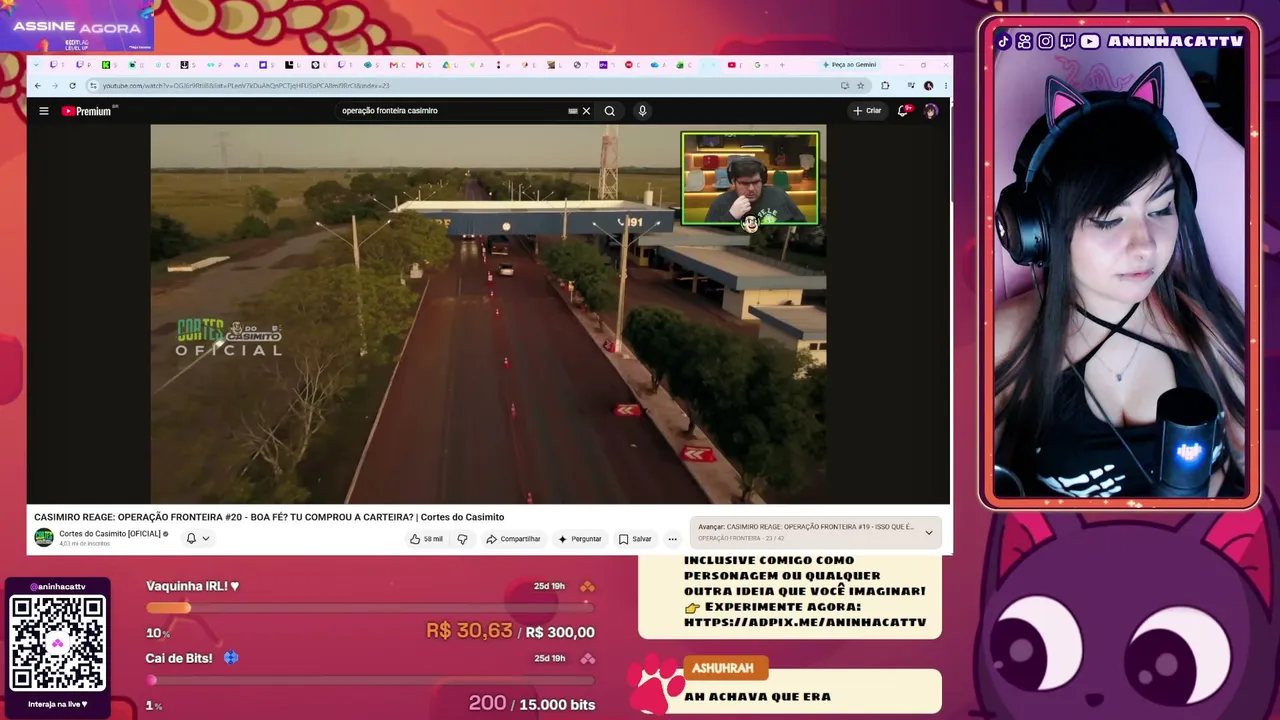Go forward with the browser forward arrow
This screenshot has width=1280, height=720.
click(x=55, y=86)
